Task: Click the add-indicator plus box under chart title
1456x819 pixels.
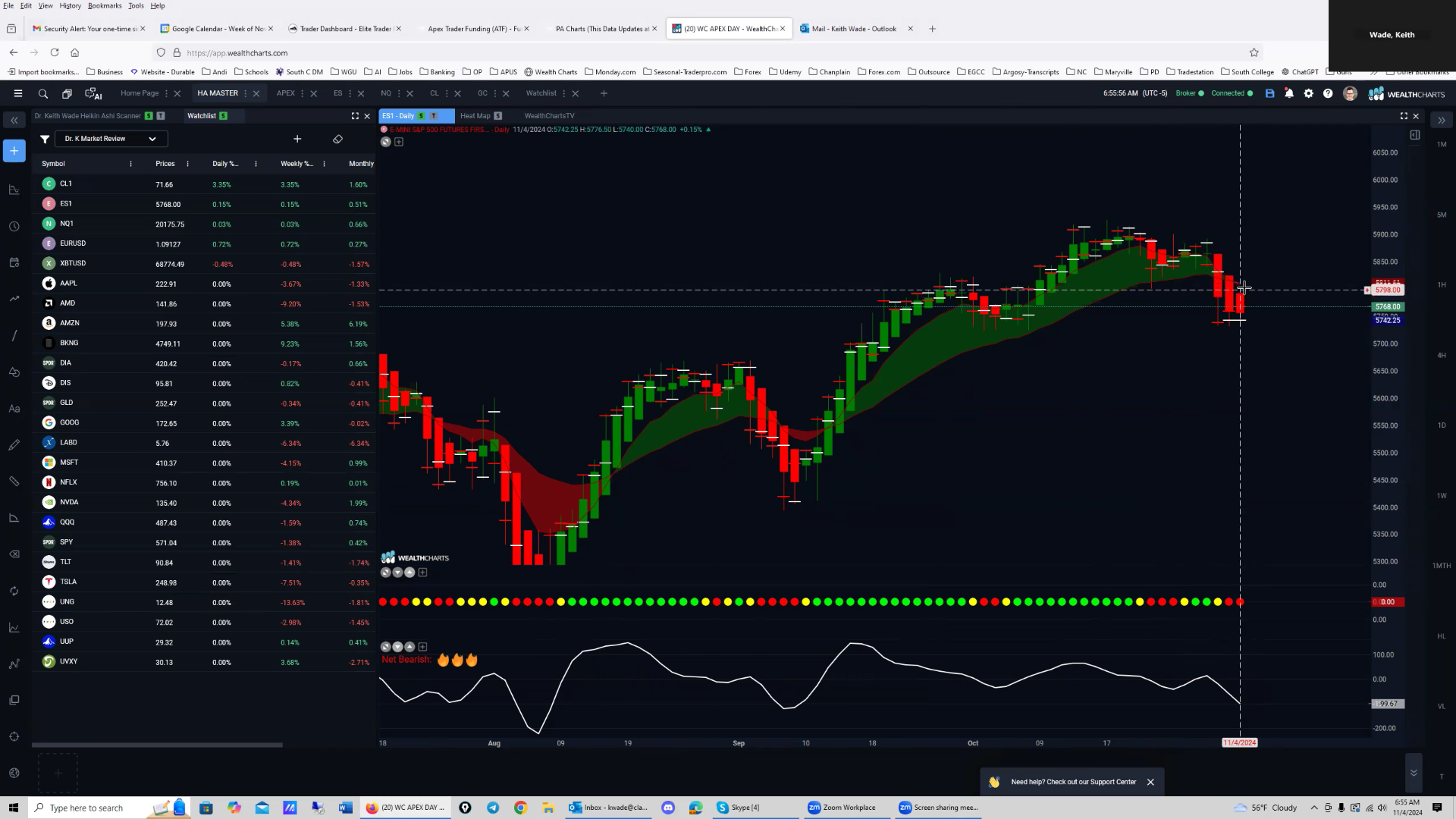Action: (399, 142)
